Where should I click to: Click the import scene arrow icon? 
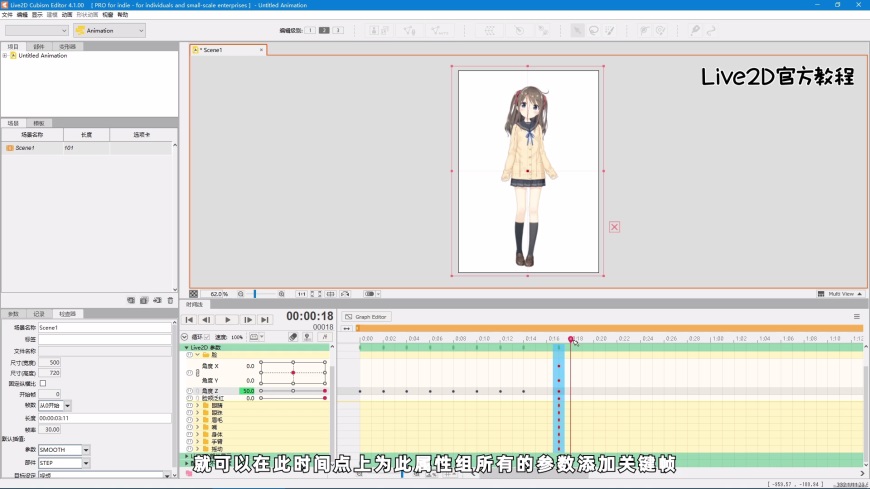[x=158, y=300]
